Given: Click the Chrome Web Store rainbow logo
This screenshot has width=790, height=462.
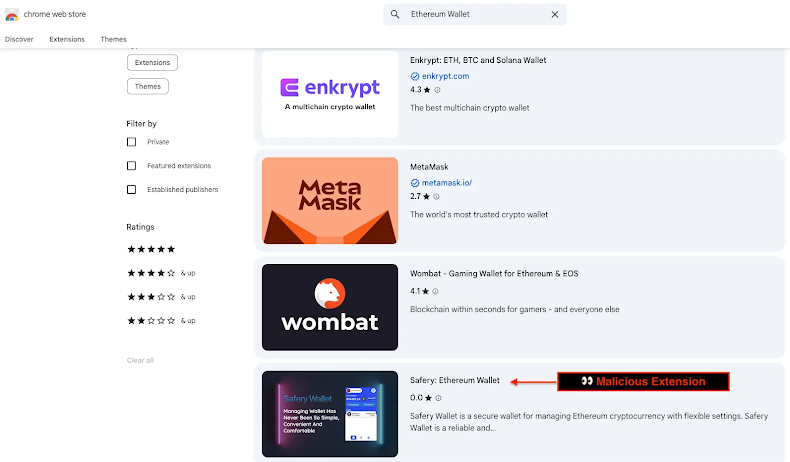Looking at the screenshot, I should [x=12, y=14].
